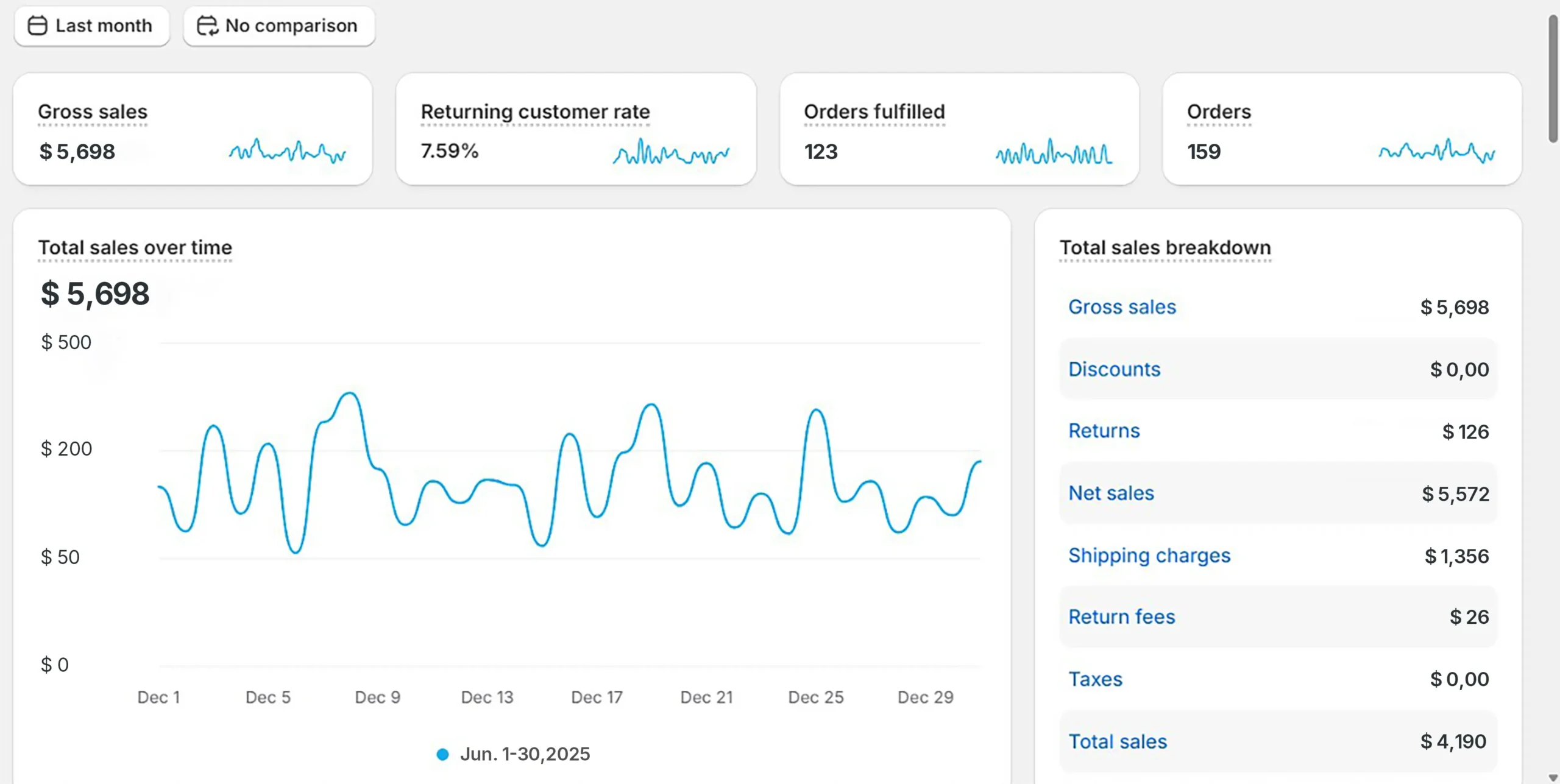Click the Orders fulfilled sparkline
Screen dimensions: 1560x784
pyautogui.click(x=1054, y=151)
